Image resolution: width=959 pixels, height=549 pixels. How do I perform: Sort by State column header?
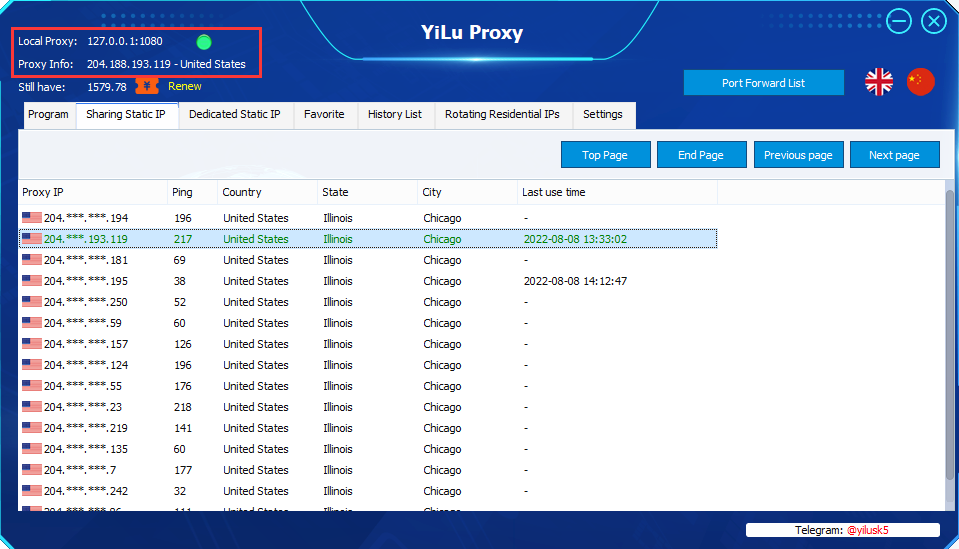coord(367,192)
